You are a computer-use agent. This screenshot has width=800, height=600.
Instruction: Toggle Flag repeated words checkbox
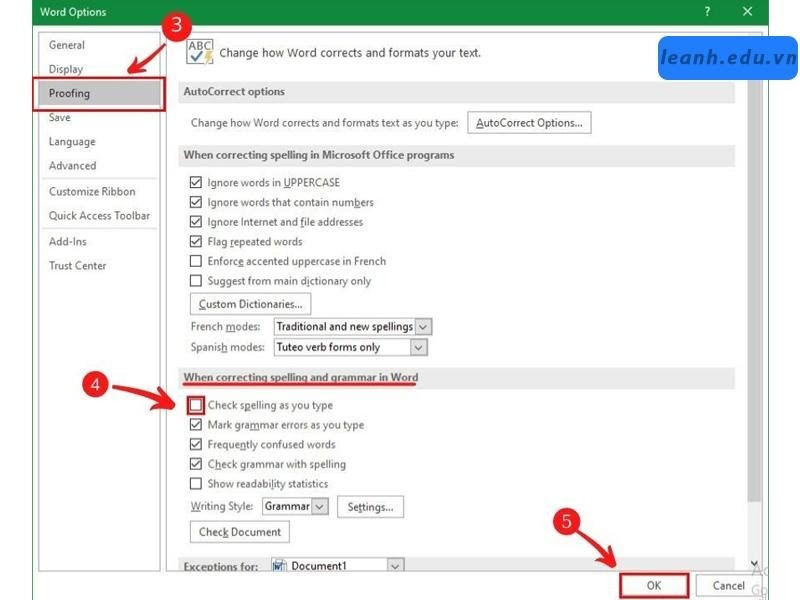(195, 241)
